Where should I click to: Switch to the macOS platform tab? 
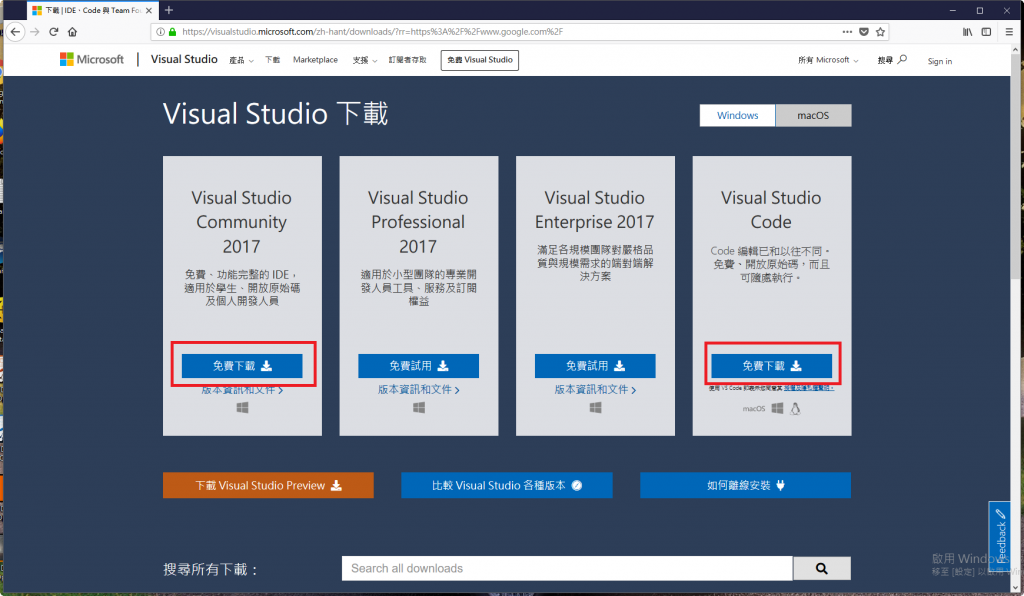813,116
